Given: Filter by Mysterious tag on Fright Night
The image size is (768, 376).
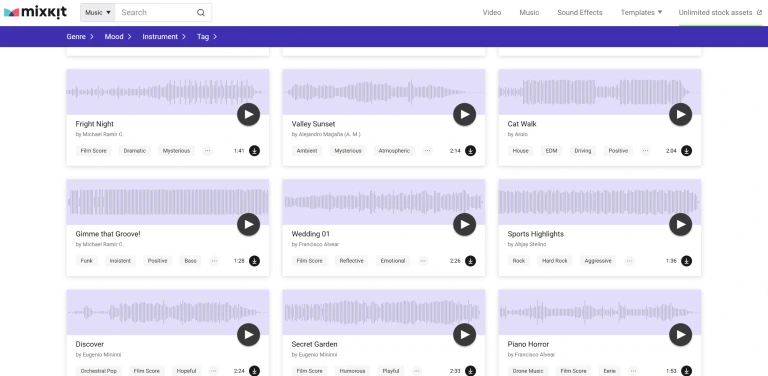Looking at the screenshot, I should pos(176,151).
